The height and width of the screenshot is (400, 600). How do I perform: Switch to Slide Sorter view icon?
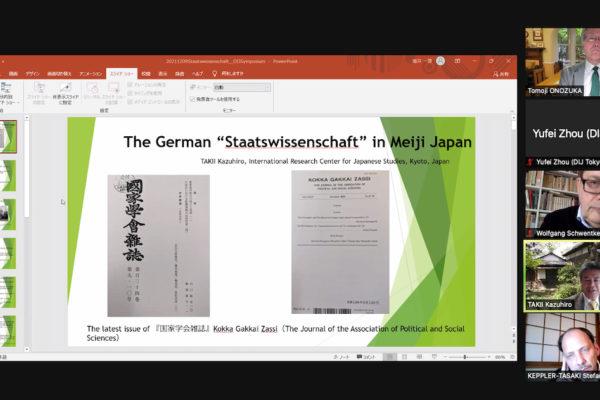(x=404, y=357)
